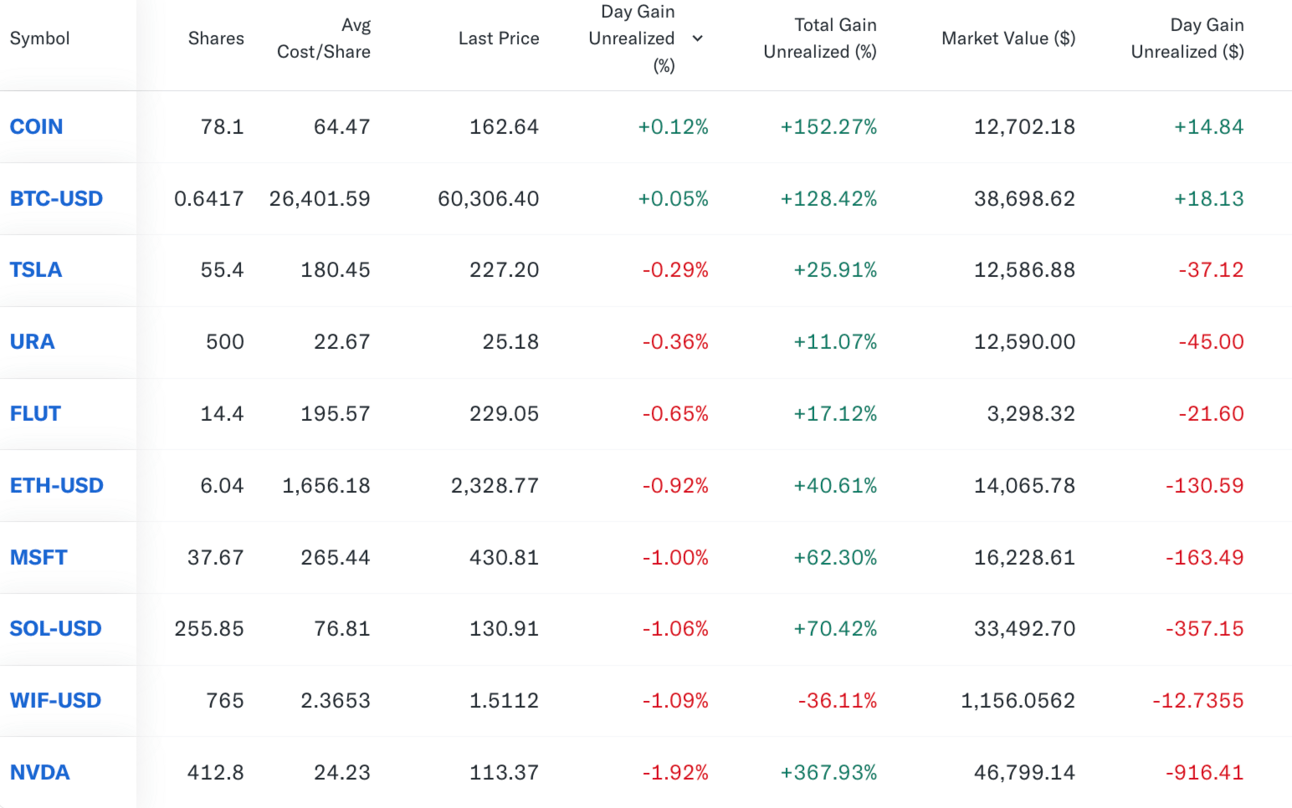Open the WIF-USD symbol link
The height and width of the screenshot is (808, 1292).
pos(55,701)
